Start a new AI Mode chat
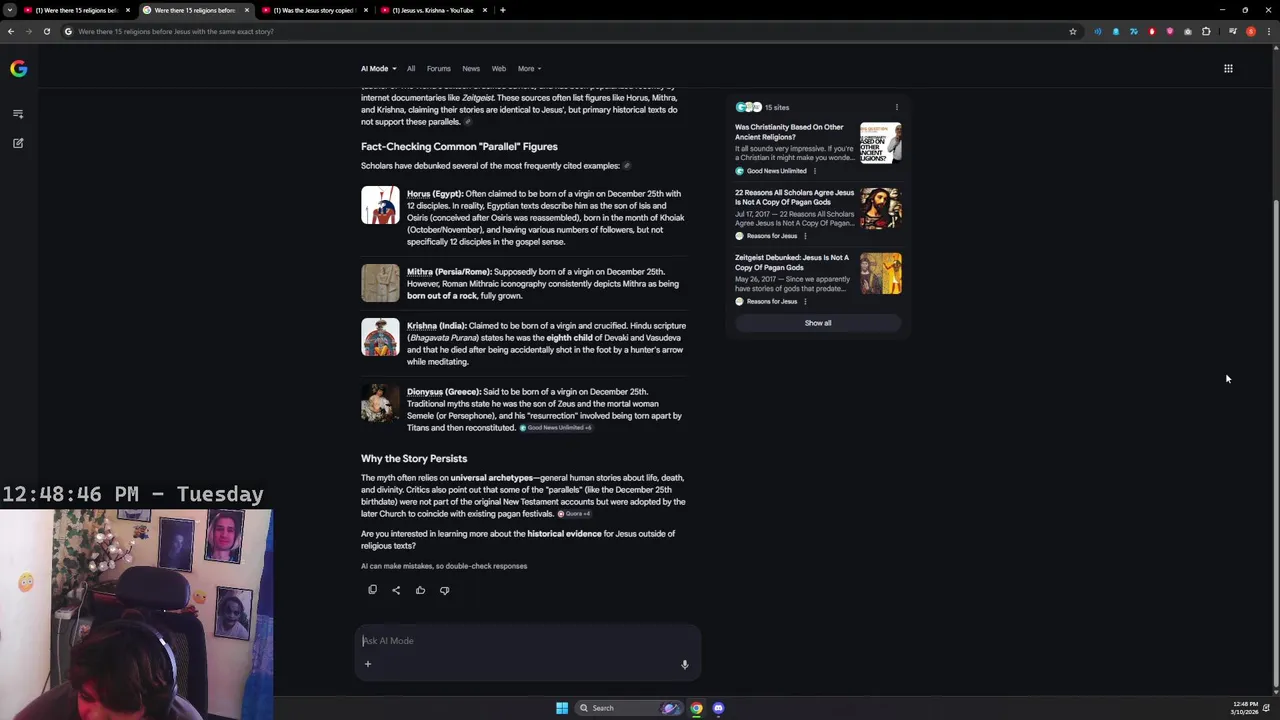 [x=18, y=143]
